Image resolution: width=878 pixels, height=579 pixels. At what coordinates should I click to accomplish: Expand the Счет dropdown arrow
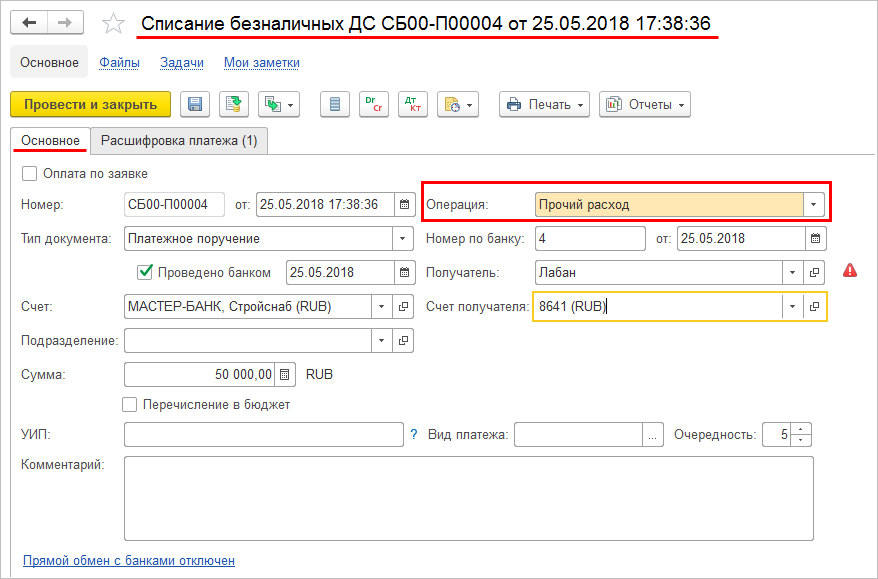pyautogui.click(x=381, y=307)
